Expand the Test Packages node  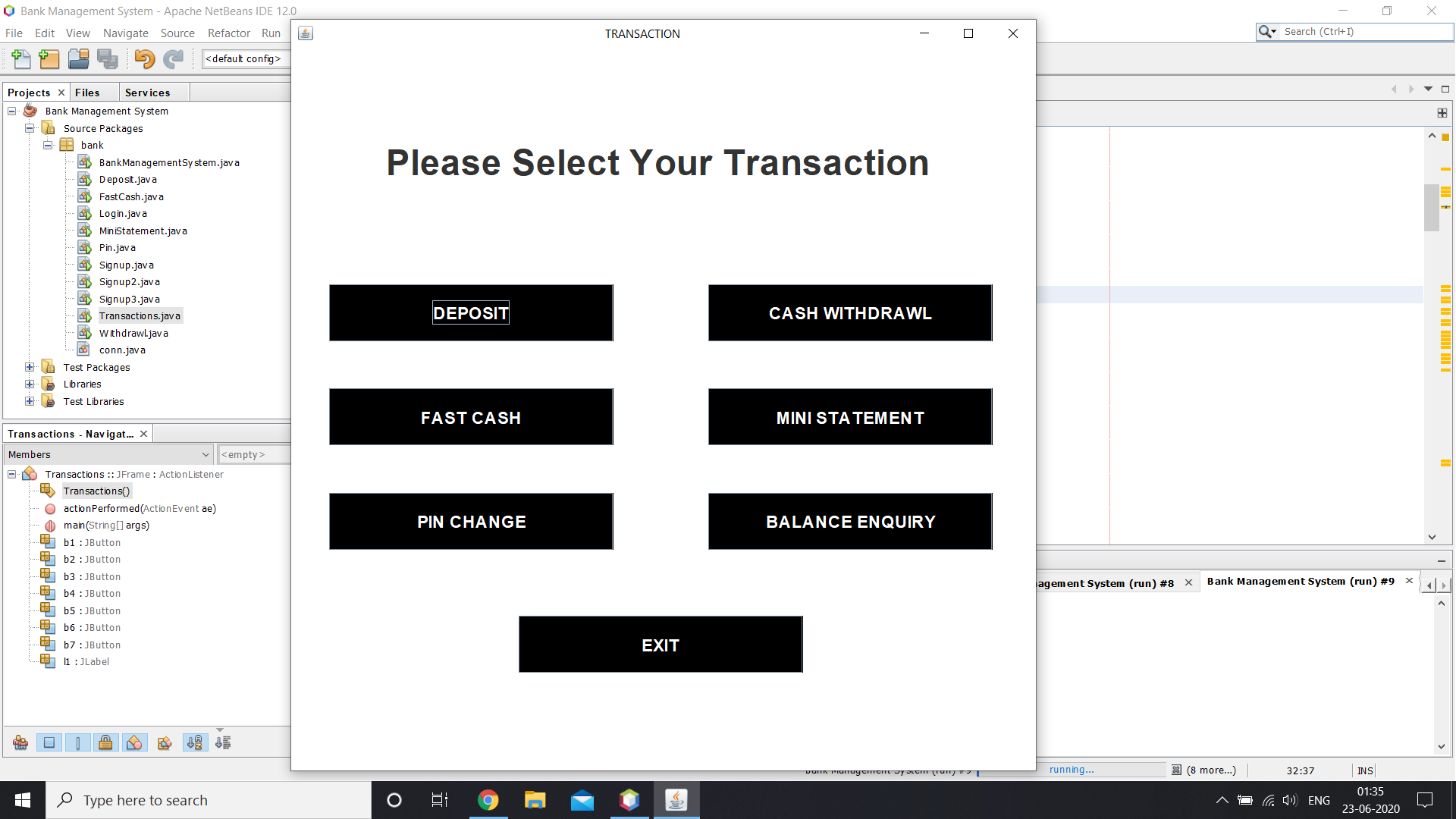(x=30, y=367)
